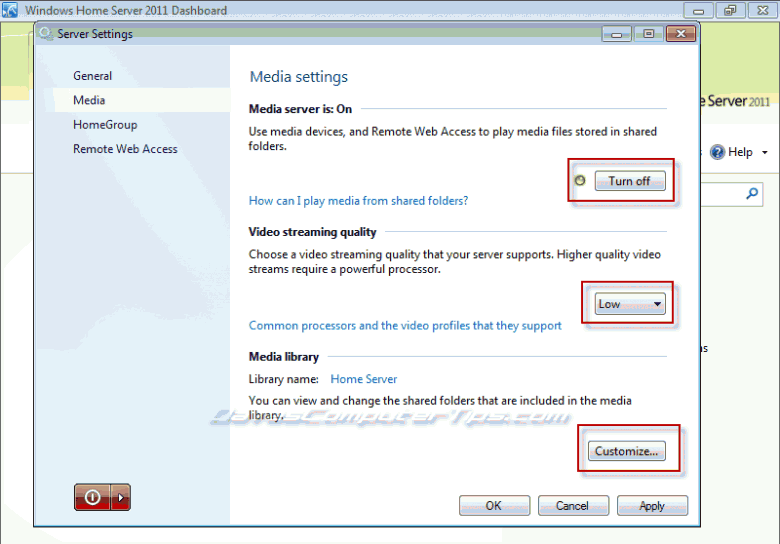Expand the shutdown options arrow
780x544 pixels.
click(x=121, y=497)
